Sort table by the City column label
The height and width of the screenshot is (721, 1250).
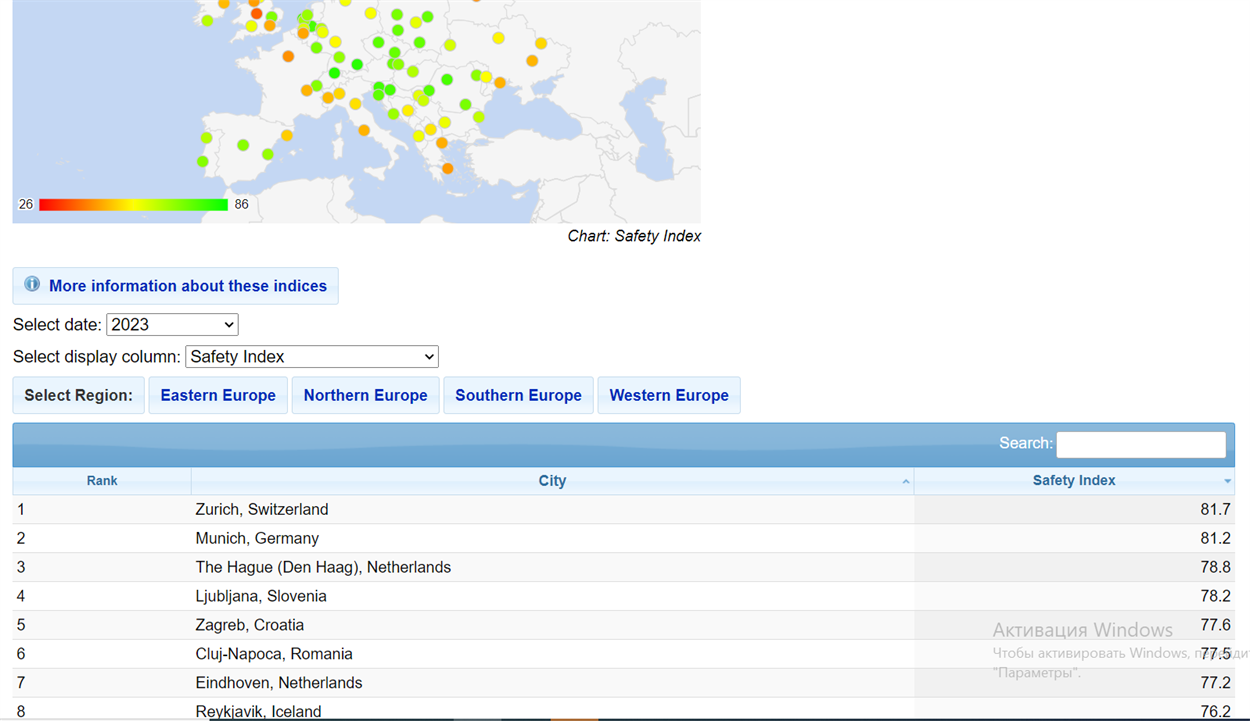pyautogui.click(x=552, y=481)
